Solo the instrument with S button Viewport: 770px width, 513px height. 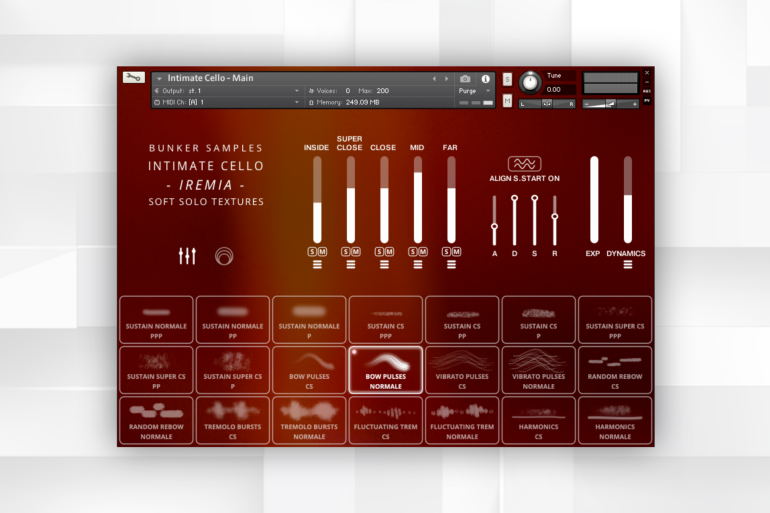click(x=507, y=79)
